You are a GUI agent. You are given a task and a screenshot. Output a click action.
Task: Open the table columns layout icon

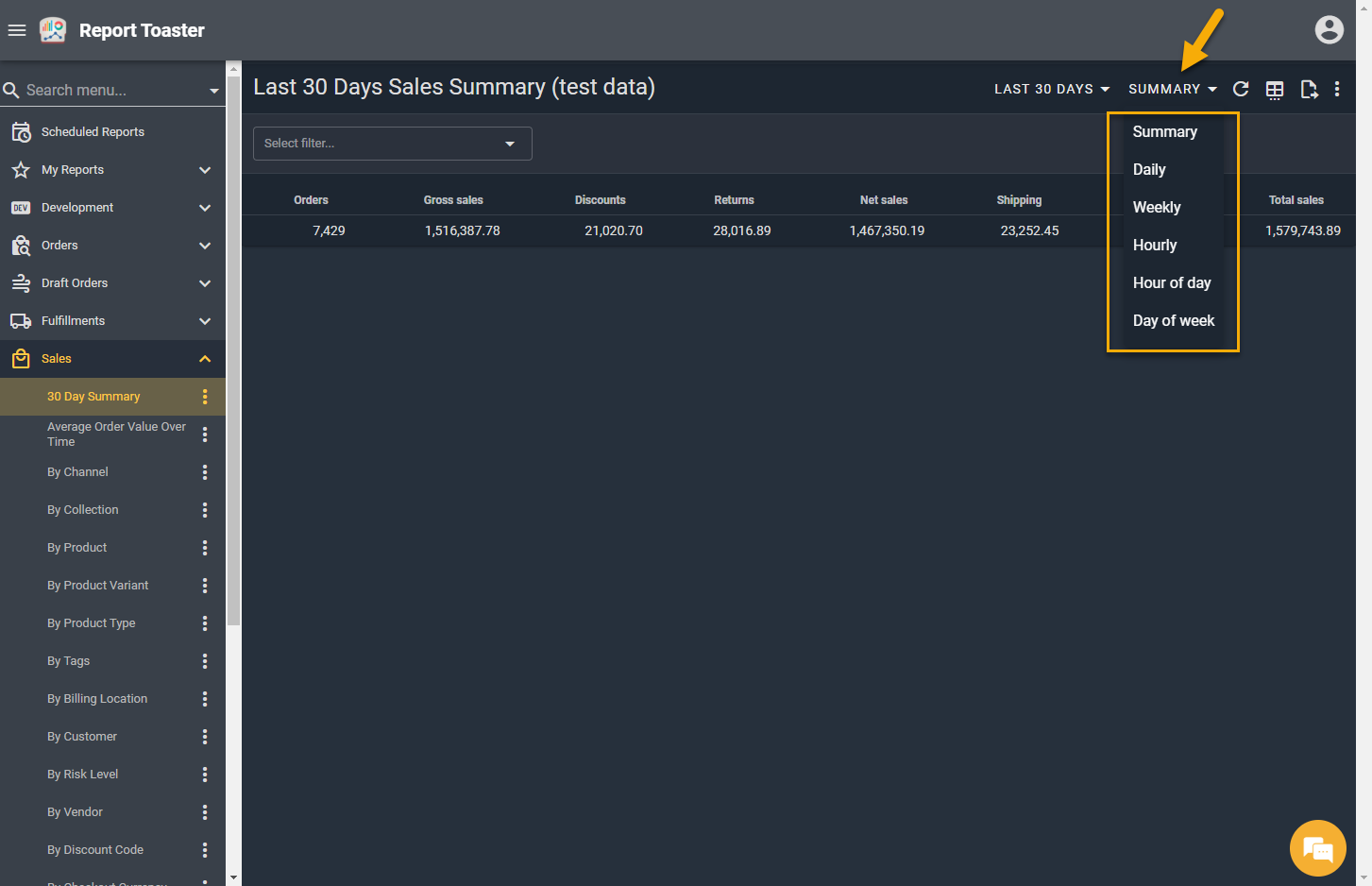(x=1275, y=90)
